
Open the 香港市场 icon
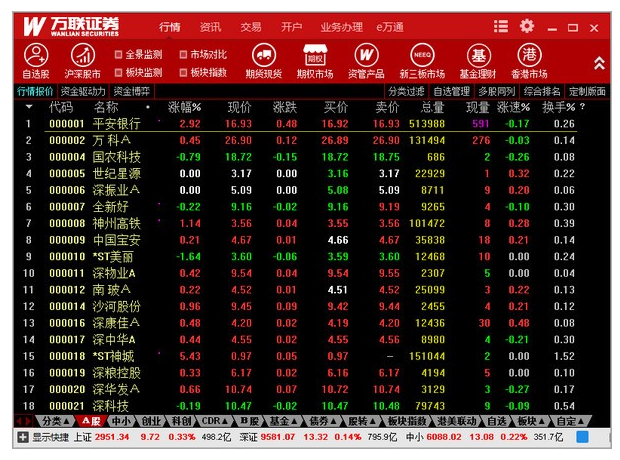[529, 61]
